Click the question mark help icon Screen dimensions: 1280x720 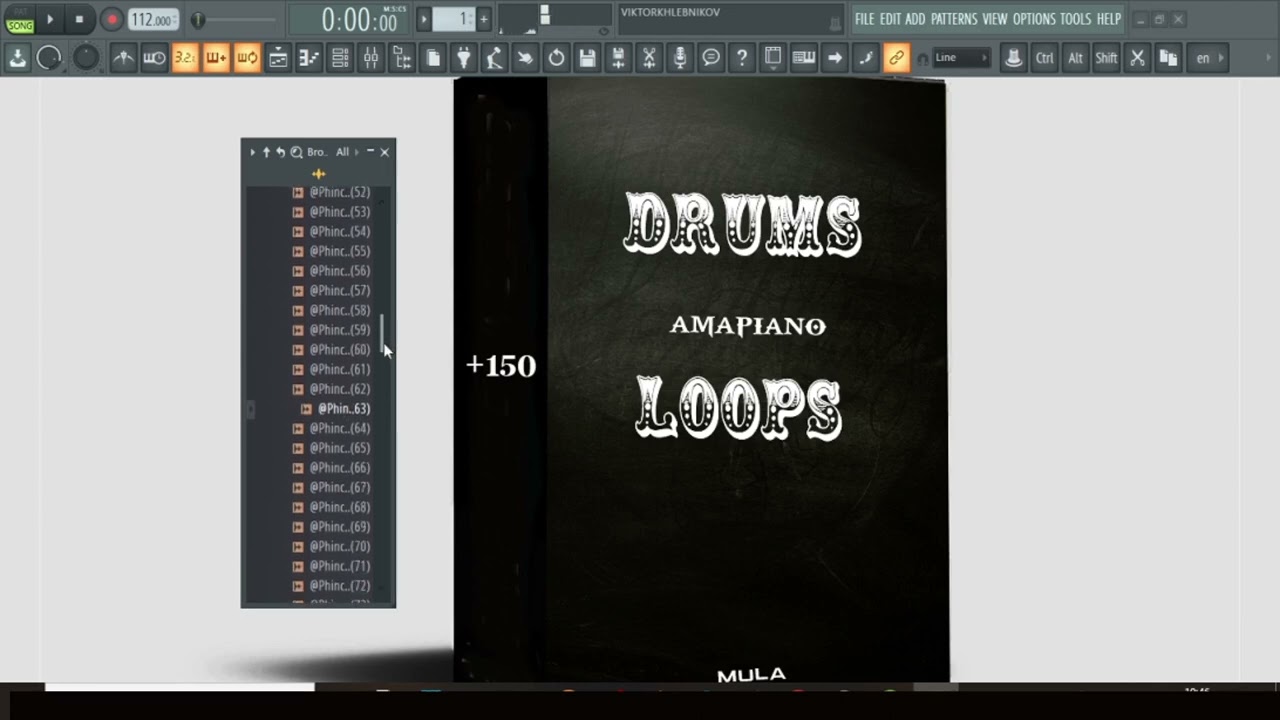point(742,58)
